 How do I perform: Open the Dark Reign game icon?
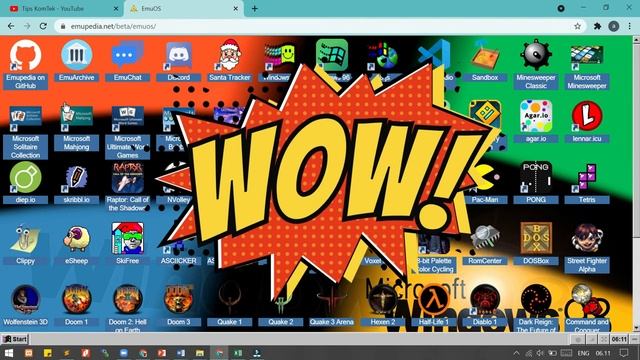pyautogui.click(x=536, y=309)
